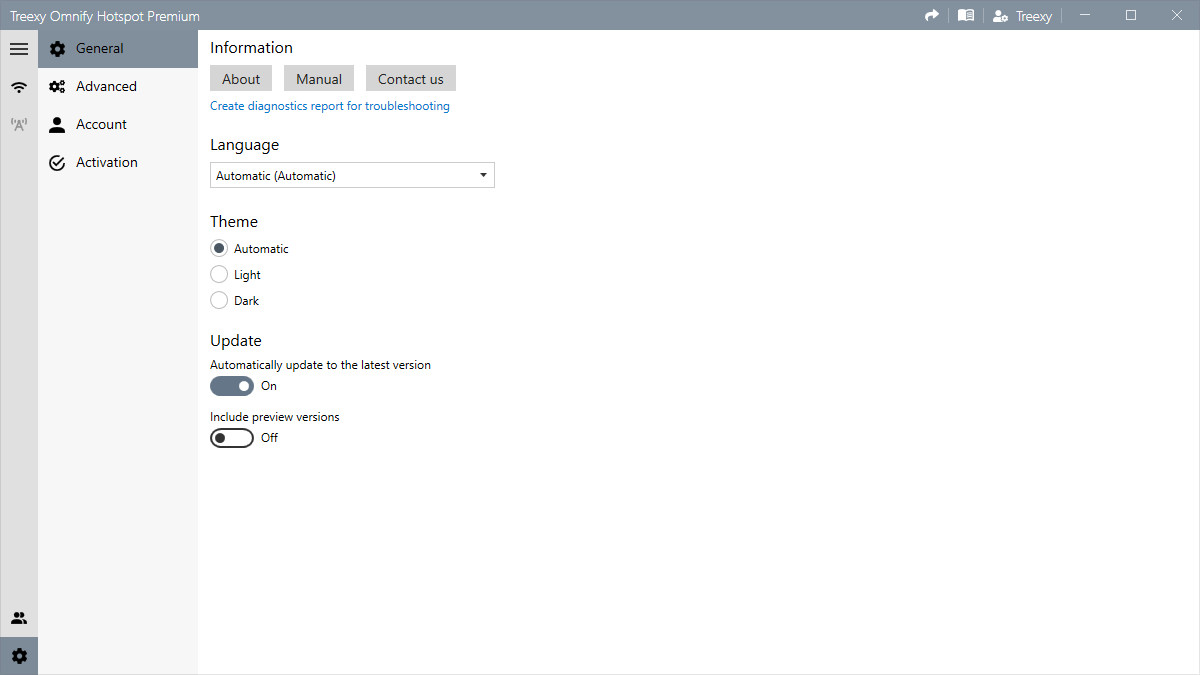Switch to the Advanced settings section
Image resolution: width=1200 pixels, height=675 pixels.
click(x=105, y=86)
